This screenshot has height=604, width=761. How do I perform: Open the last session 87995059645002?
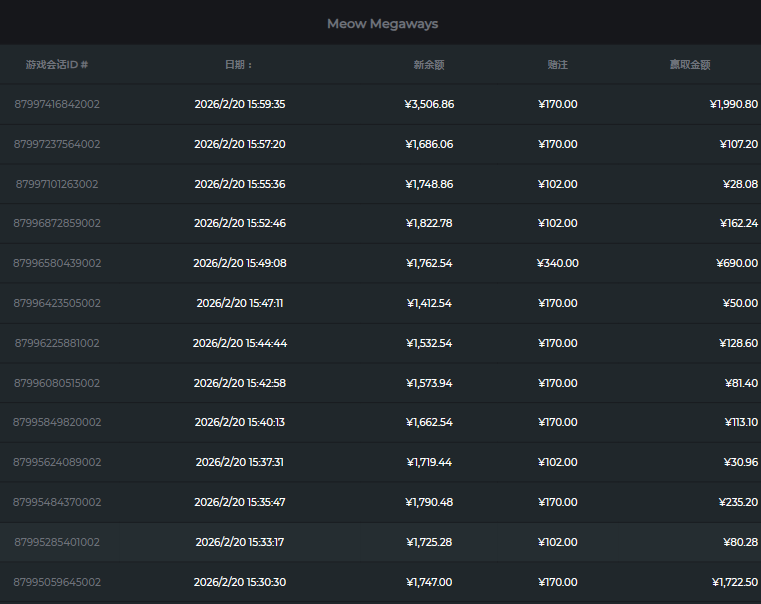coord(57,582)
